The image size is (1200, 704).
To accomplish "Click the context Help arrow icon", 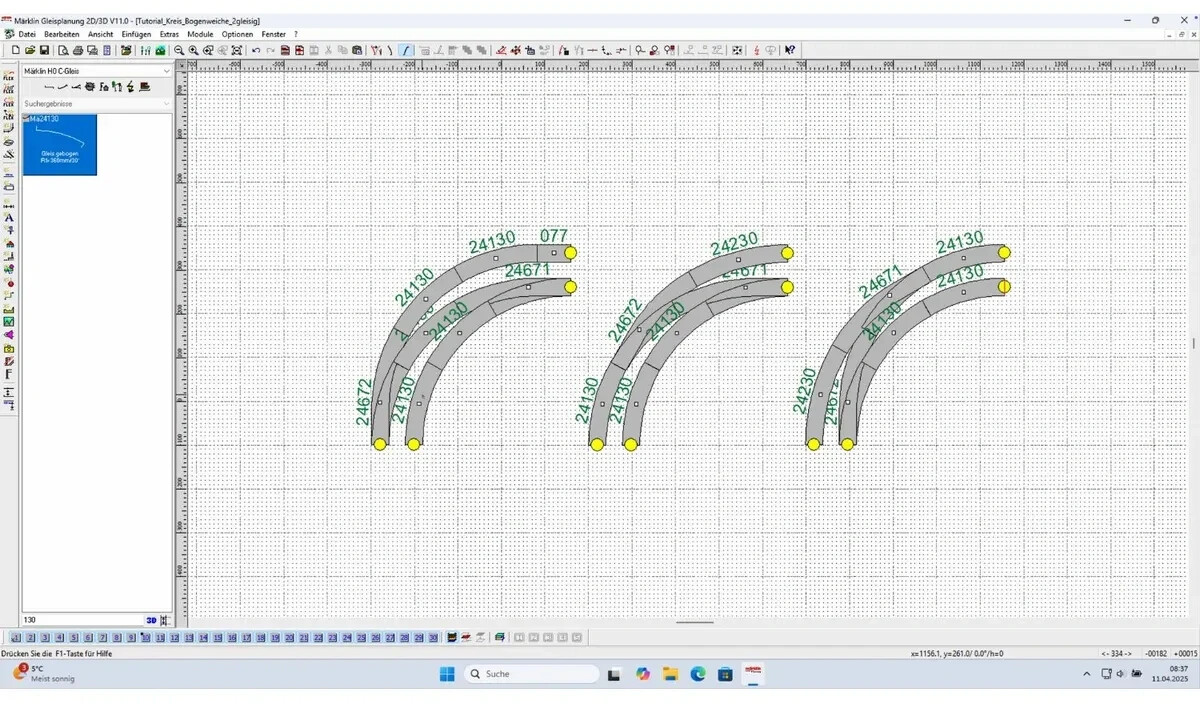I will point(789,50).
